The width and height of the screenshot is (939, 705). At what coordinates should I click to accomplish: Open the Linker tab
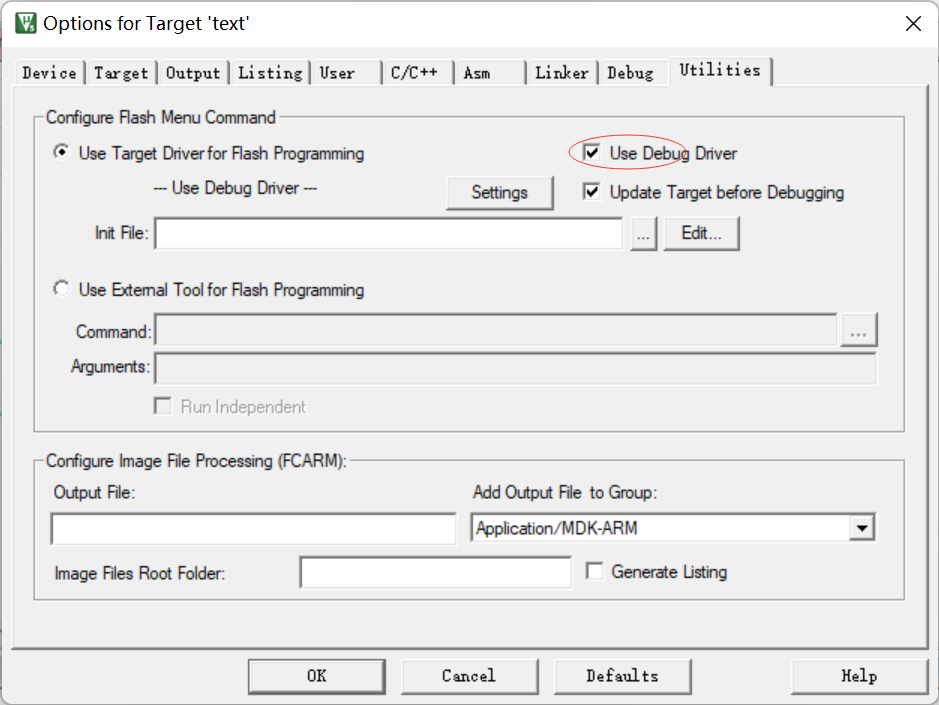(562, 73)
